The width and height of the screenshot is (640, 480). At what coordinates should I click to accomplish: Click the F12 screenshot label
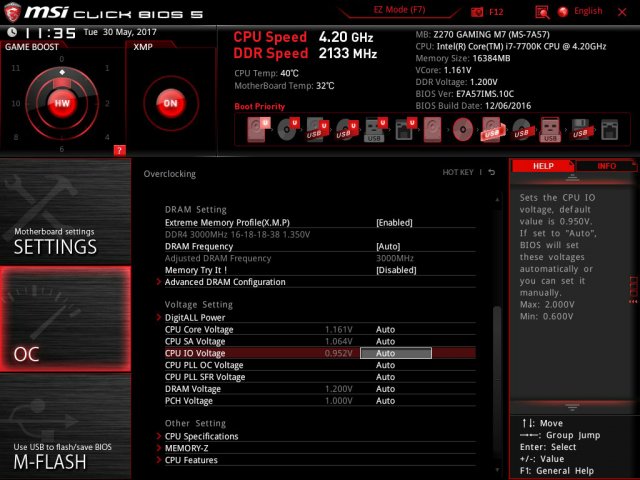(x=496, y=12)
